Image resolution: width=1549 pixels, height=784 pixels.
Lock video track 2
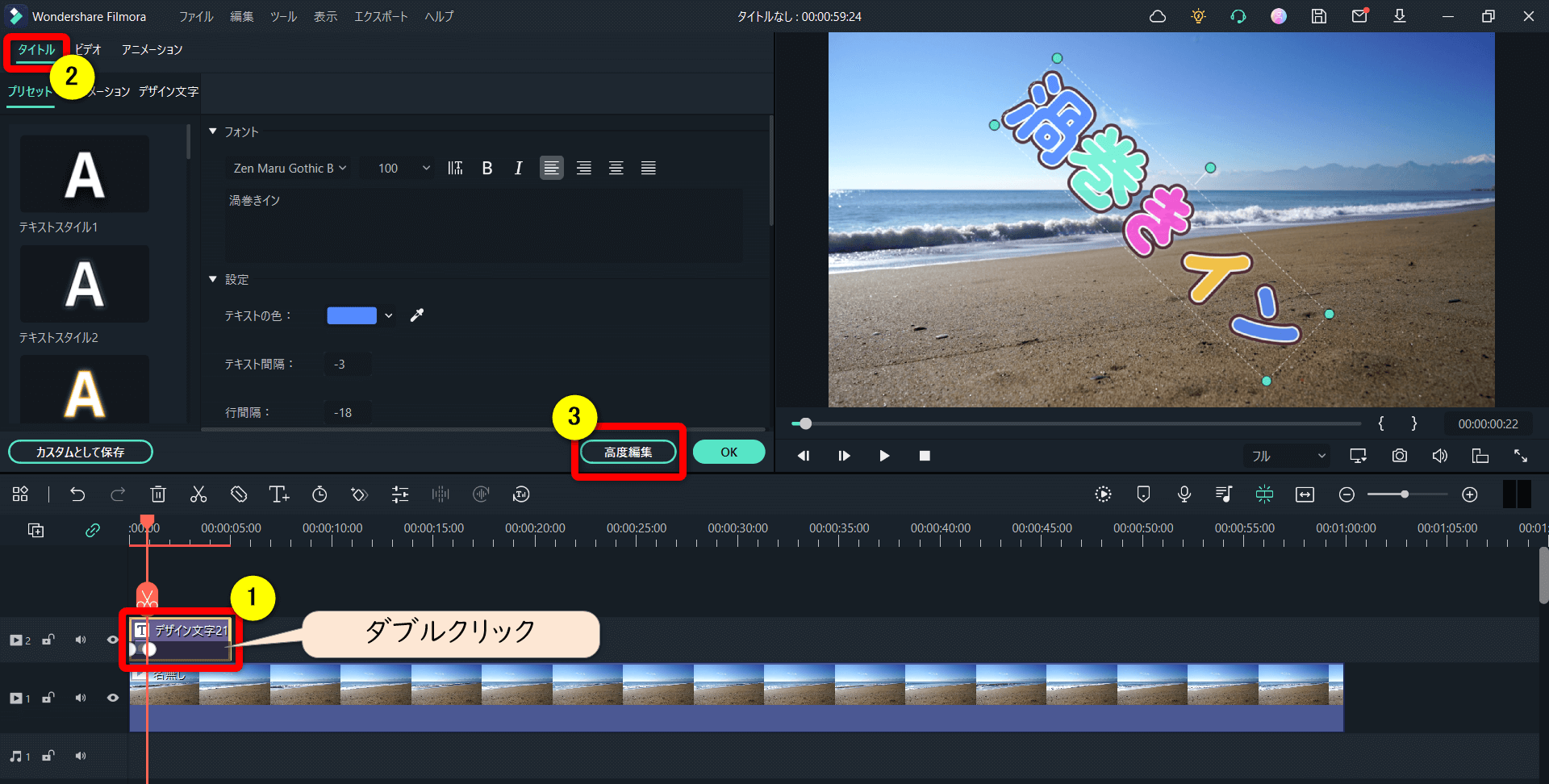tap(48, 640)
